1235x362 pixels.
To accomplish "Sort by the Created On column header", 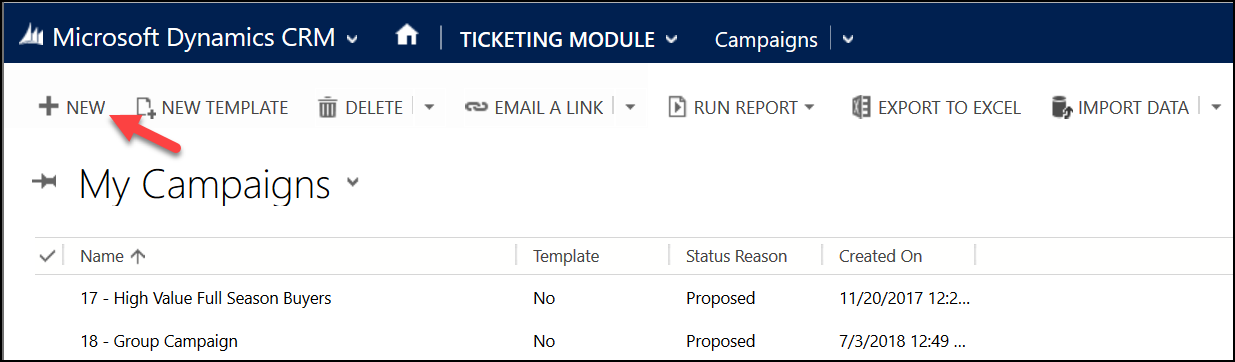I will tap(881, 256).
